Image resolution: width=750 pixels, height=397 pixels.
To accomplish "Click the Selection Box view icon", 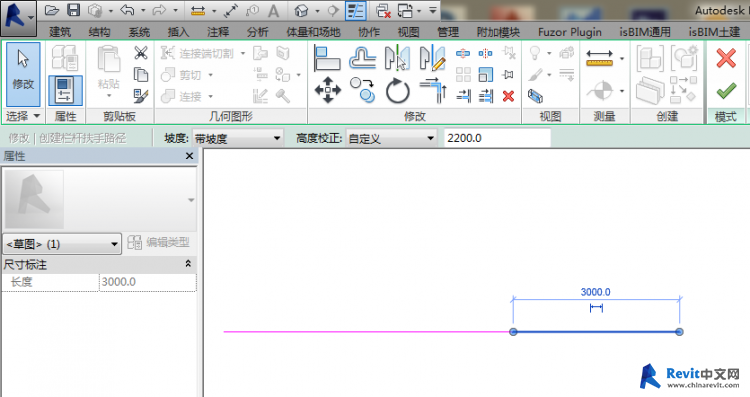I will [x=535, y=96].
